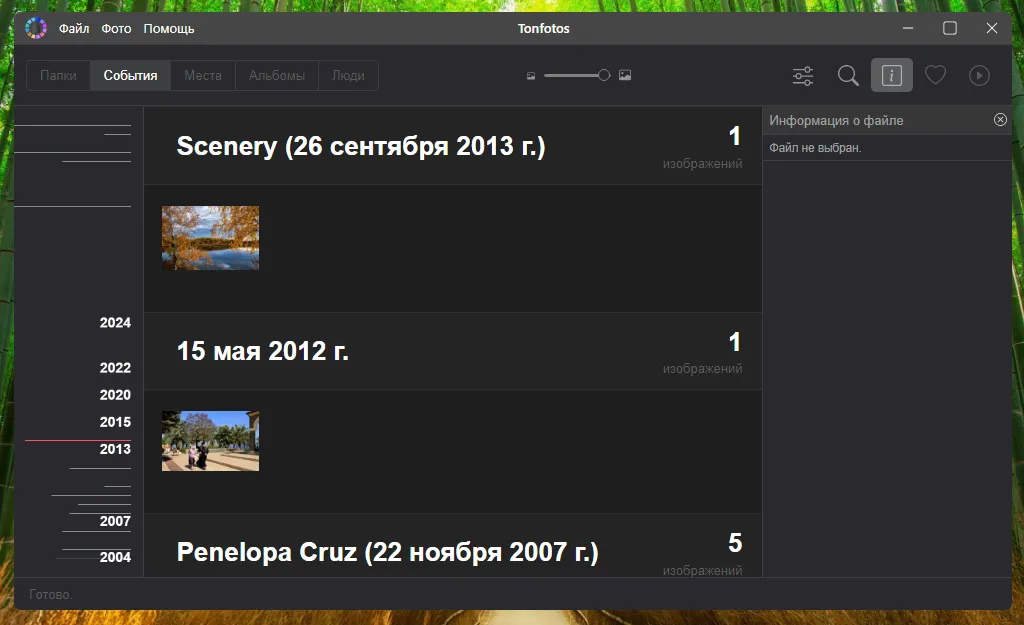Click the small thumbnail size icon
The image size is (1024, 625).
click(531, 76)
